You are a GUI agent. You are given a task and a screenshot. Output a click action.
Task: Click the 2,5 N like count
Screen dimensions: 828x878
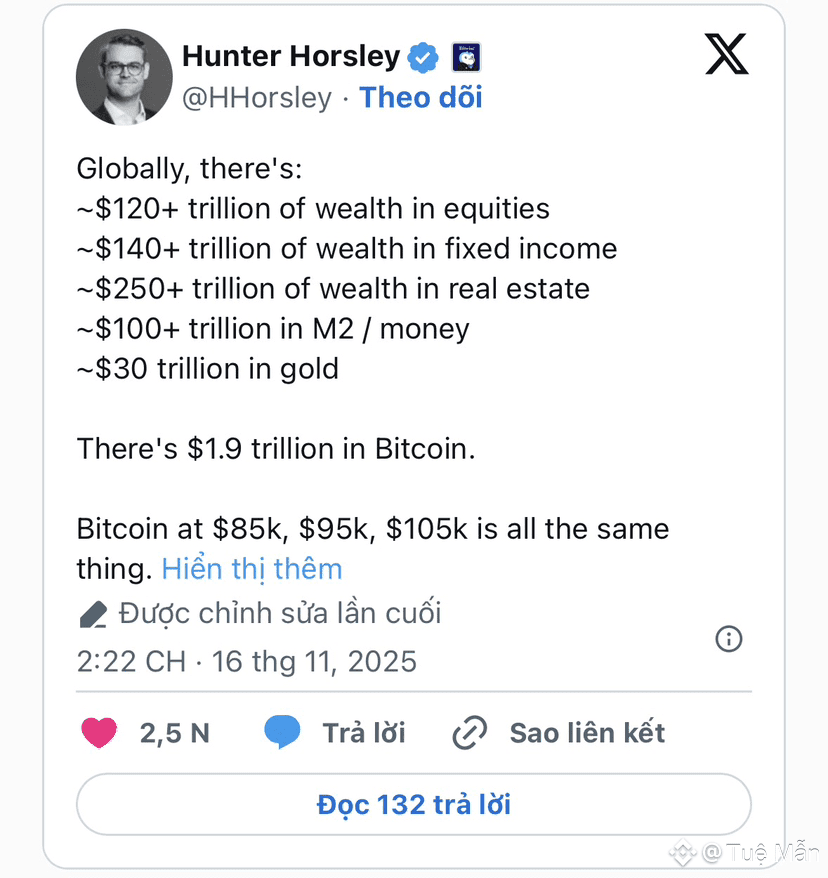[174, 733]
